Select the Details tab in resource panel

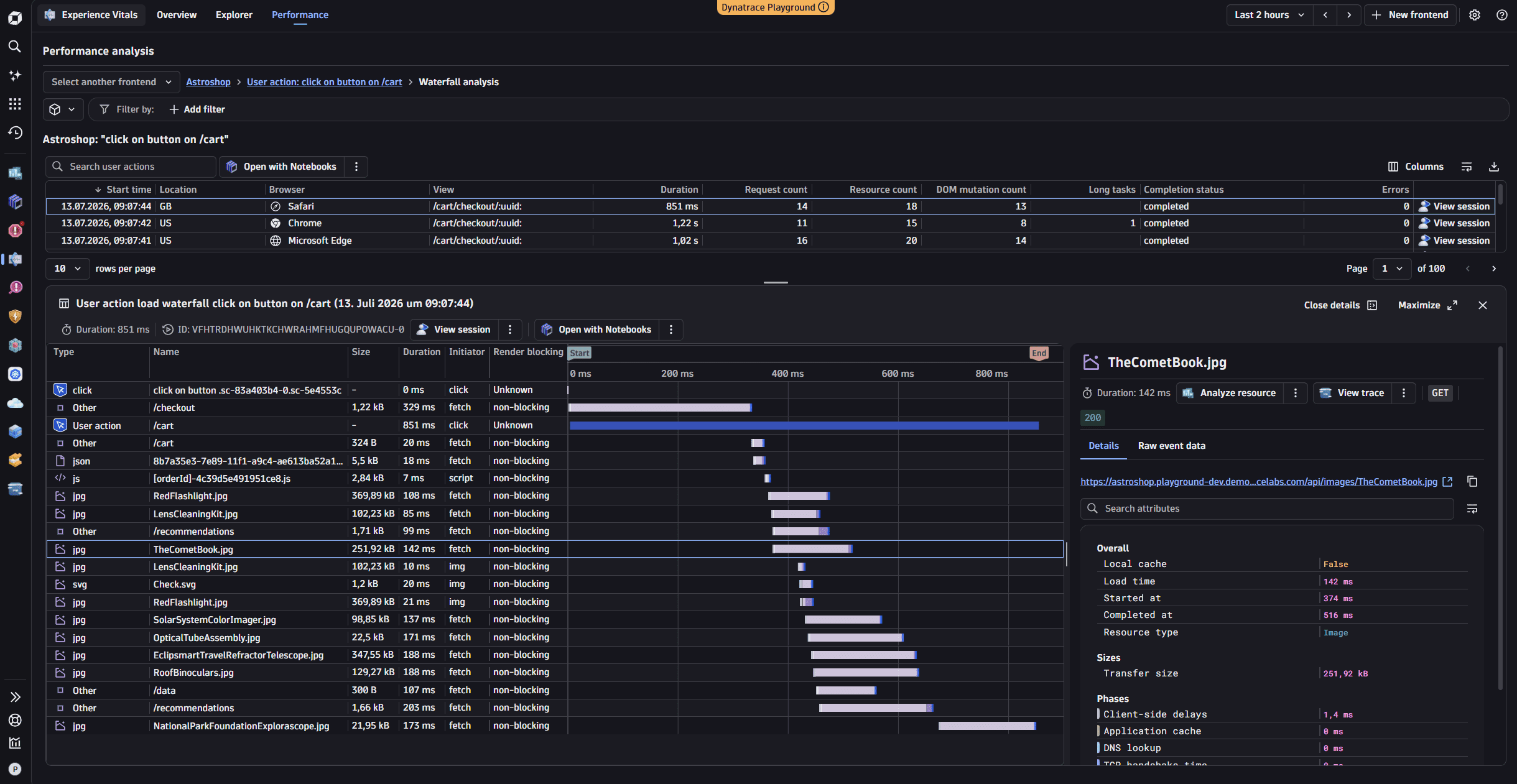click(1103, 446)
